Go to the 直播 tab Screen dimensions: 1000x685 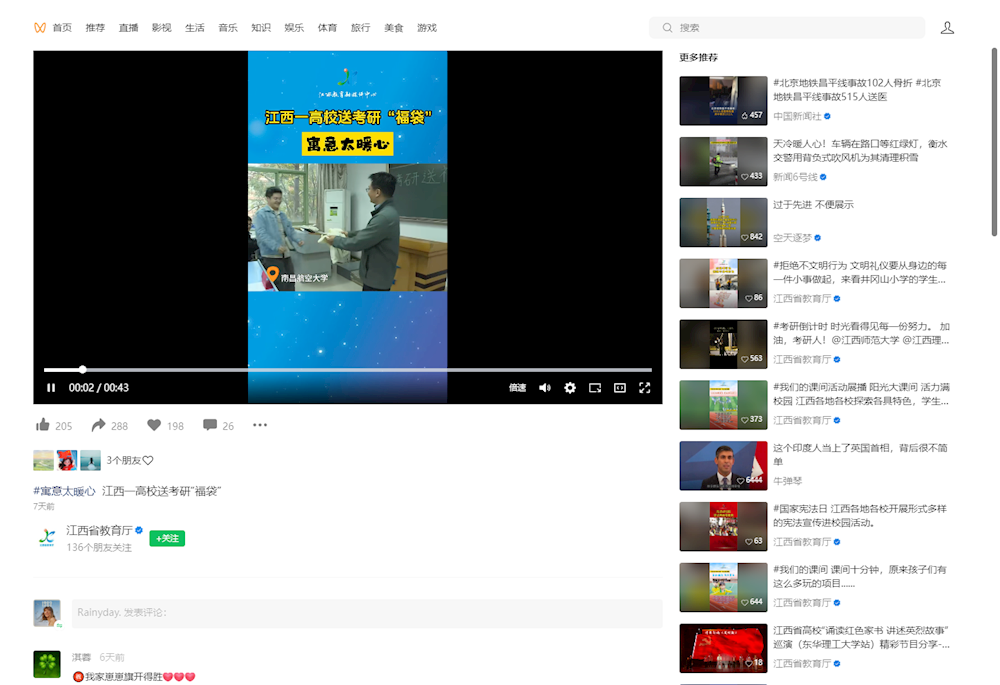pos(128,28)
